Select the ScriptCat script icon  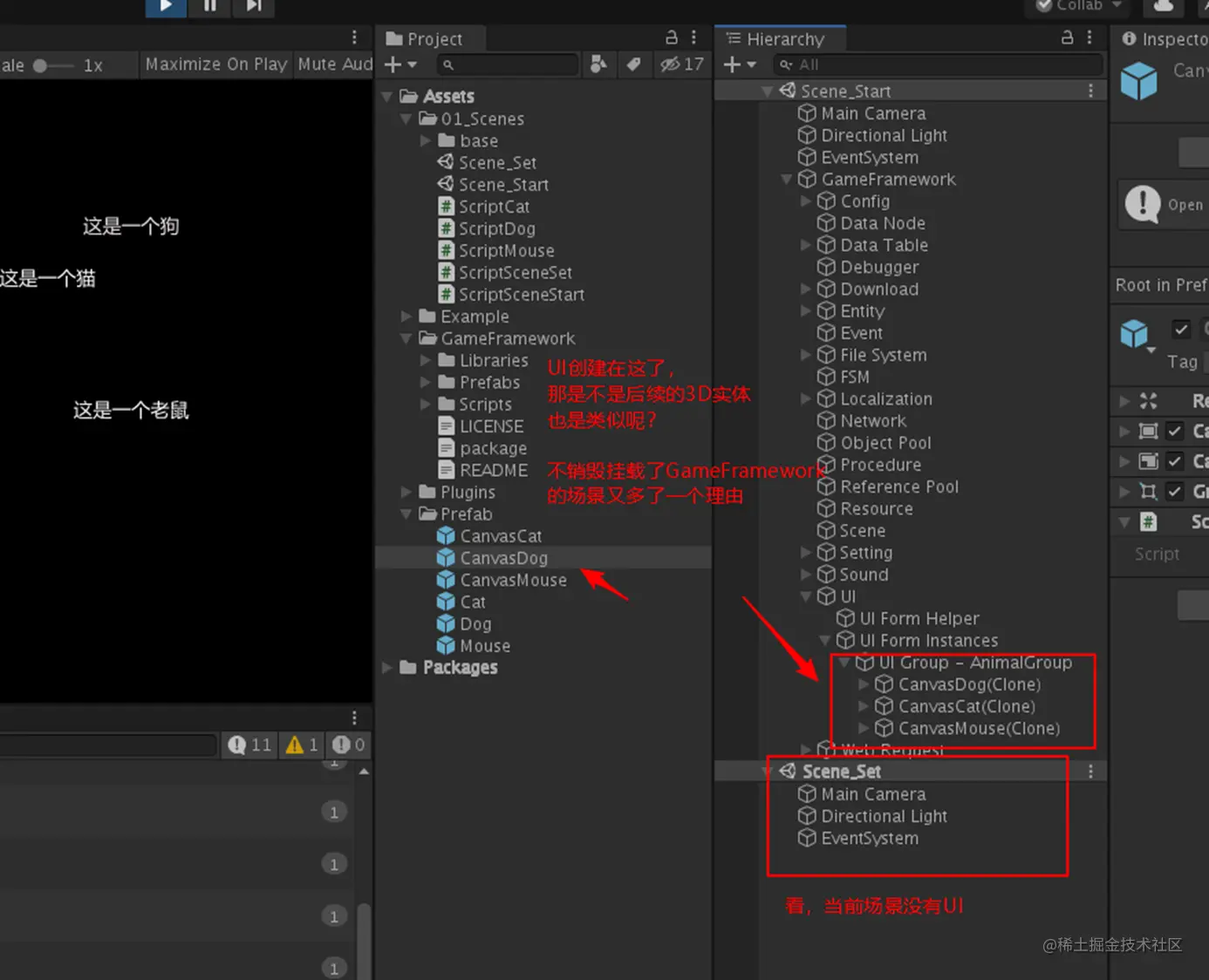coord(446,207)
